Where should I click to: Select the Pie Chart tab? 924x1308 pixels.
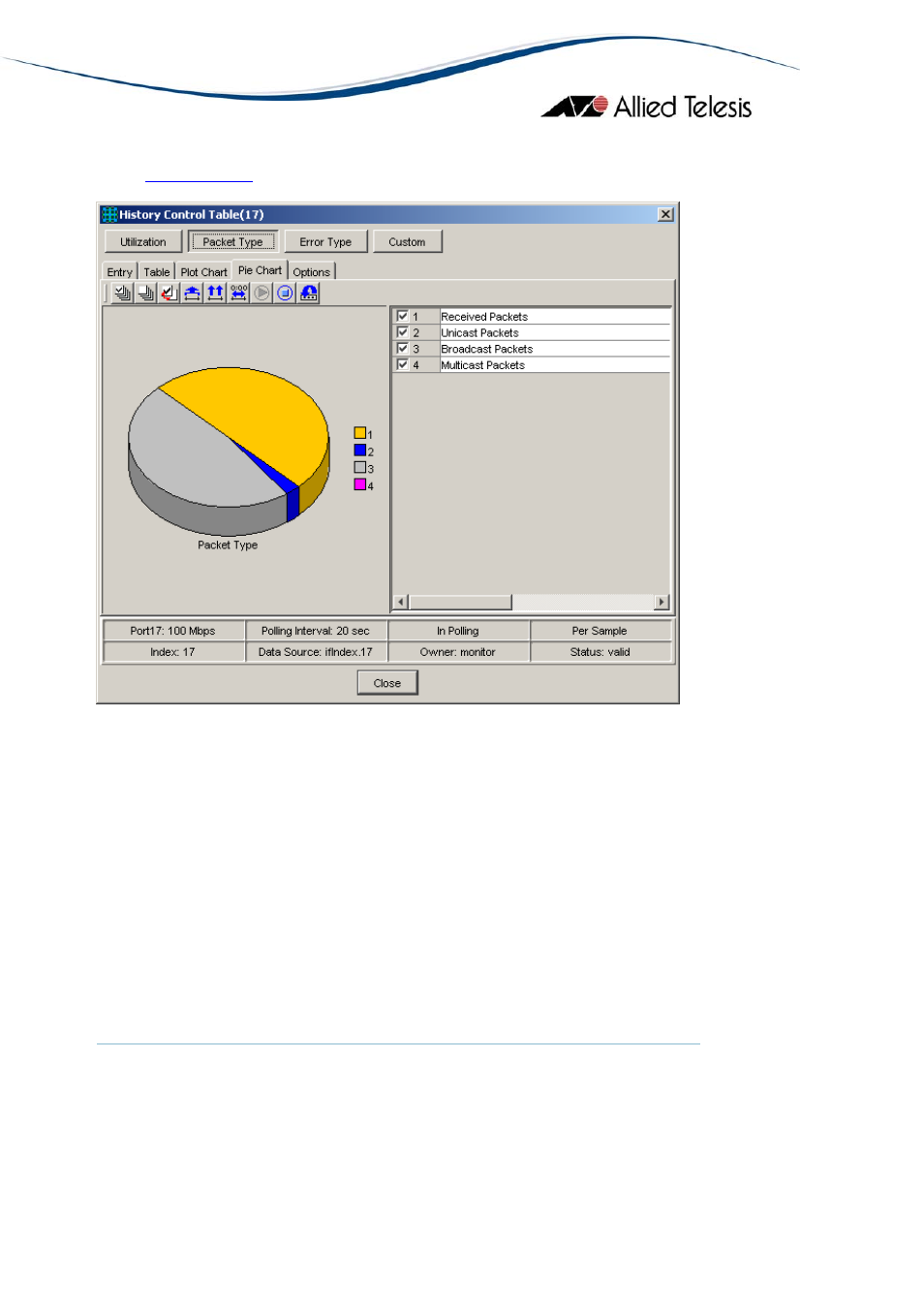[260, 270]
